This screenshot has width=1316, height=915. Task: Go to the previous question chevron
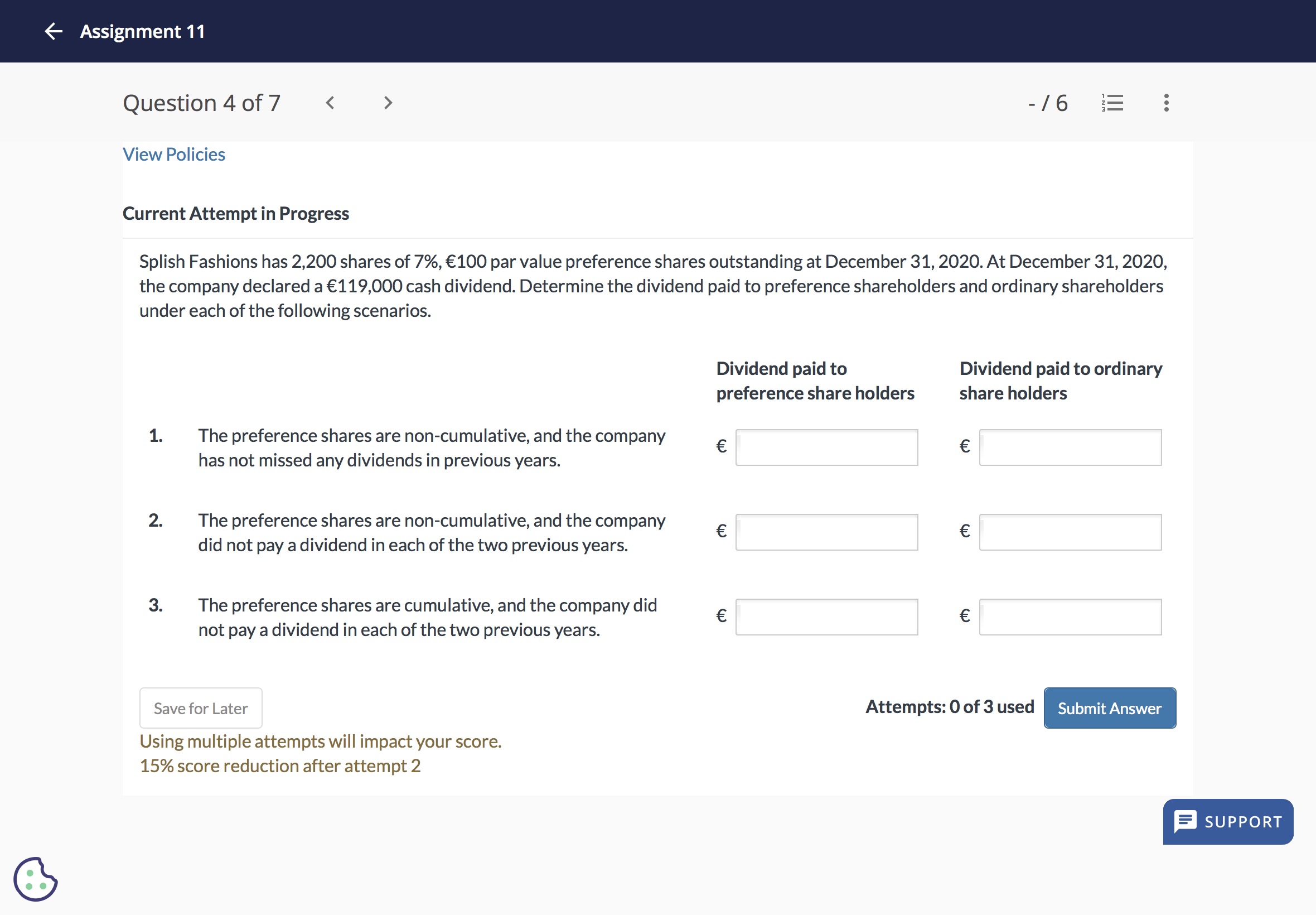tap(330, 103)
